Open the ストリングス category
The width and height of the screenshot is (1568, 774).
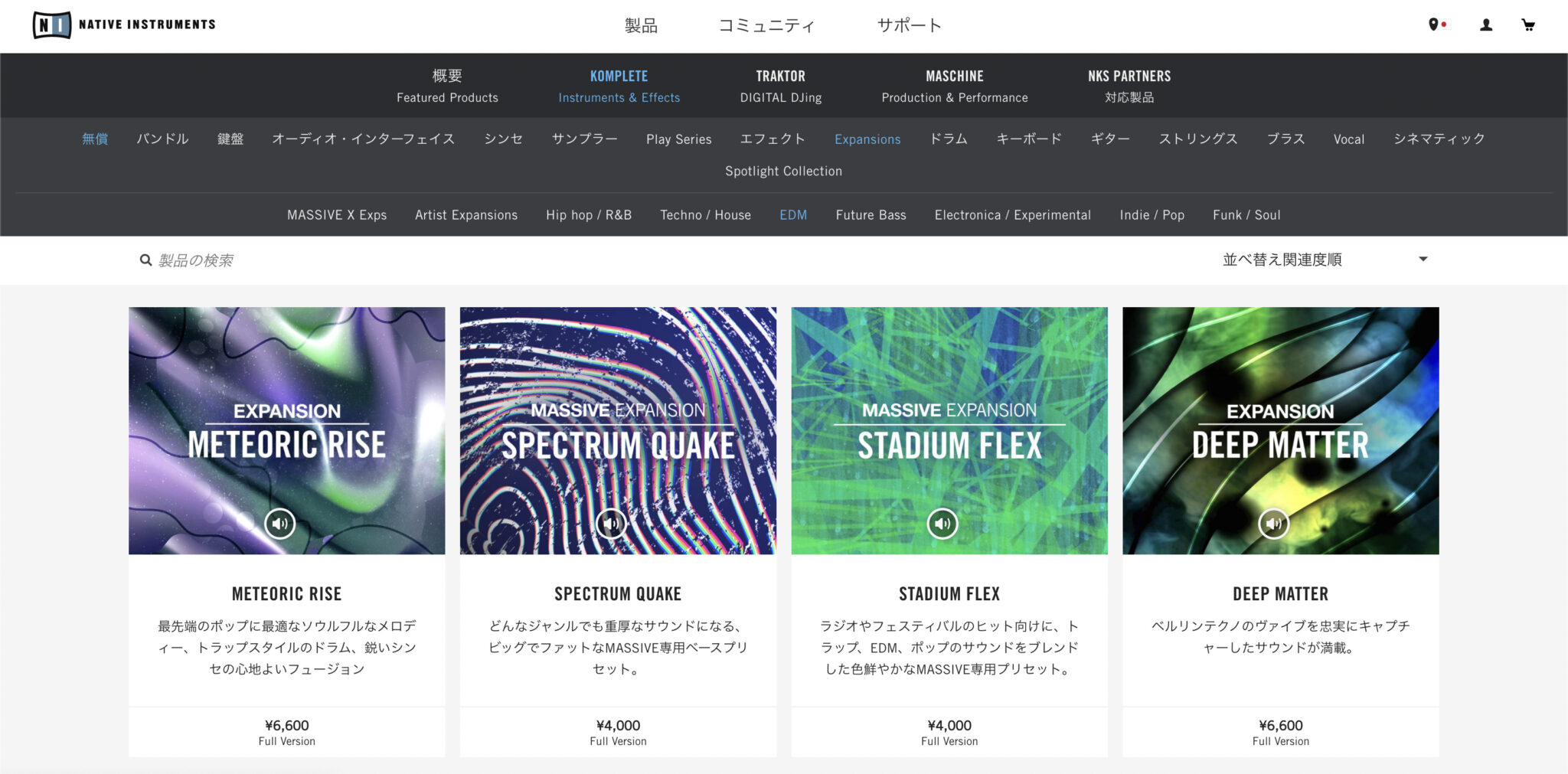click(x=1198, y=139)
